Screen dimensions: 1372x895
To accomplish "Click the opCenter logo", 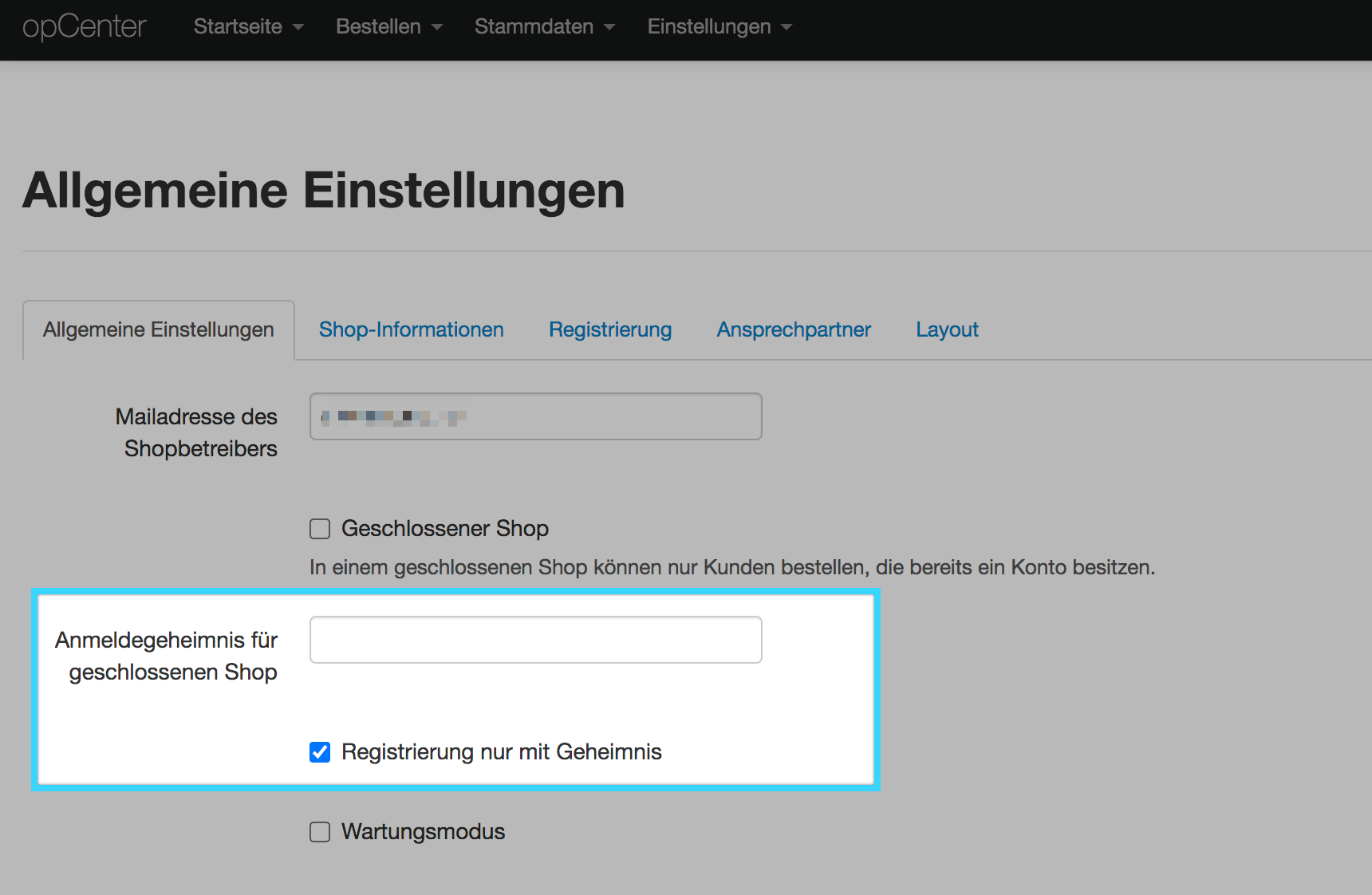I will (85, 26).
